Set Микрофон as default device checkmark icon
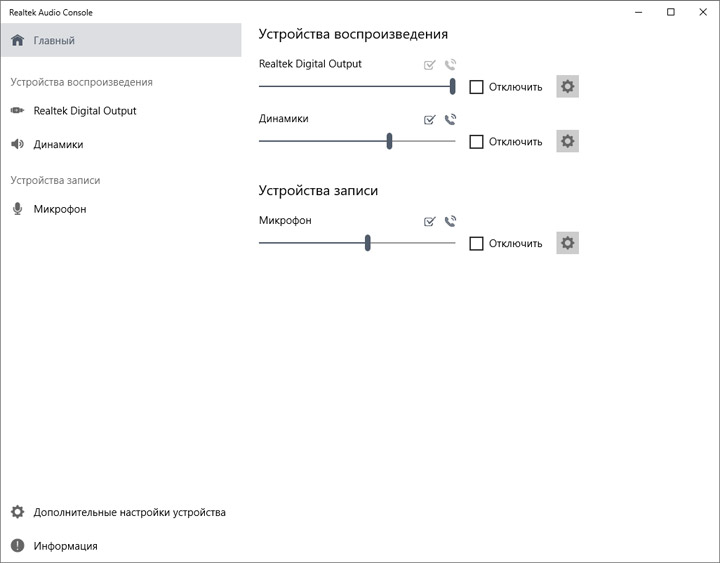Image resolution: width=720 pixels, height=563 pixels. (x=430, y=221)
